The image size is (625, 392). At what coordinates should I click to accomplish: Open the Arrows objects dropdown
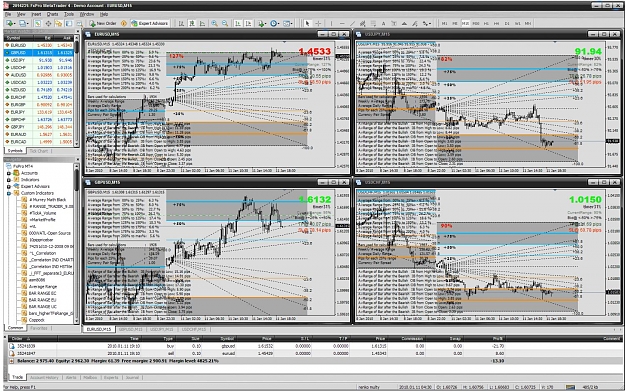427,24
